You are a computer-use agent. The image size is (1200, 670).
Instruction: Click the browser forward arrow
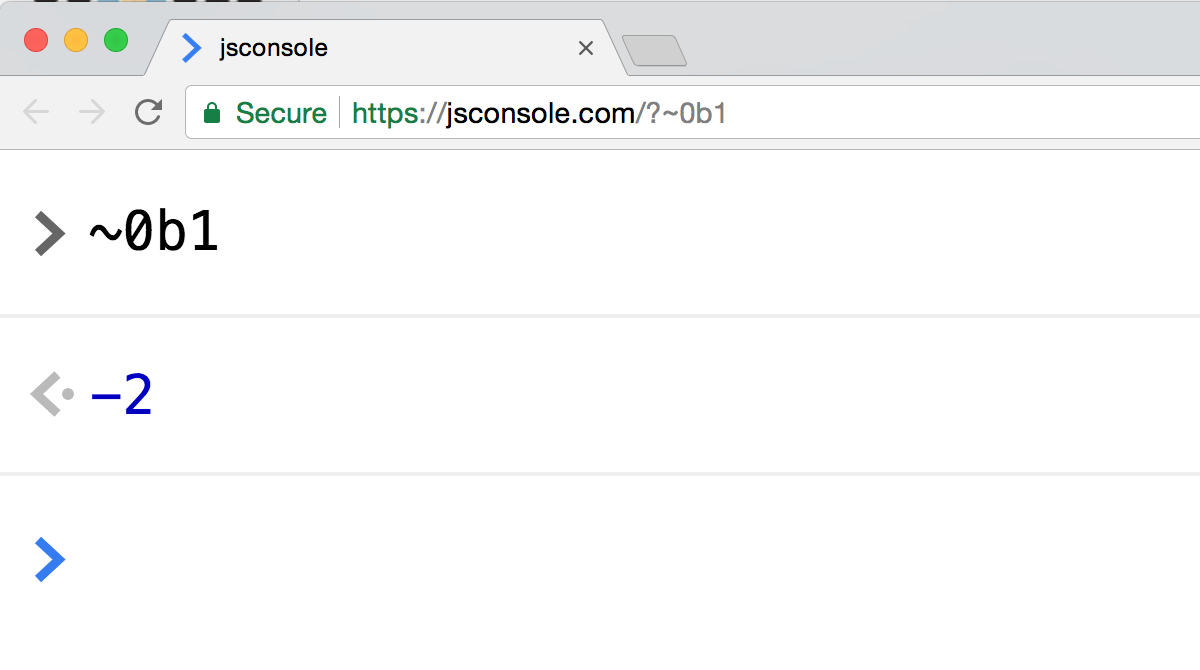[92, 112]
